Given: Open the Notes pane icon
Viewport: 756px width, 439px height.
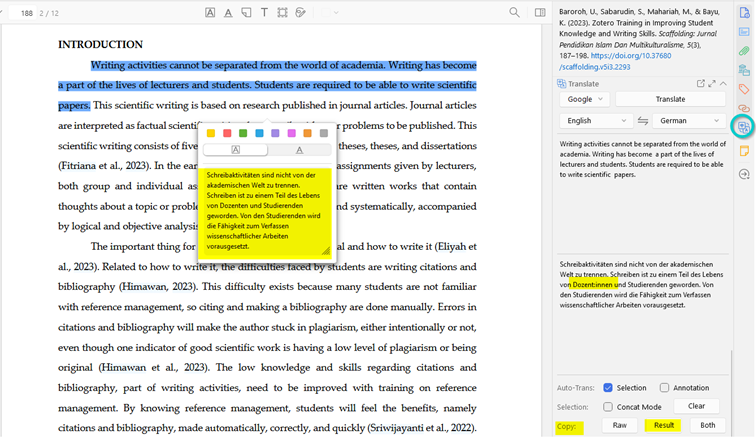Looking at the screenshot, I should [744, 152].
